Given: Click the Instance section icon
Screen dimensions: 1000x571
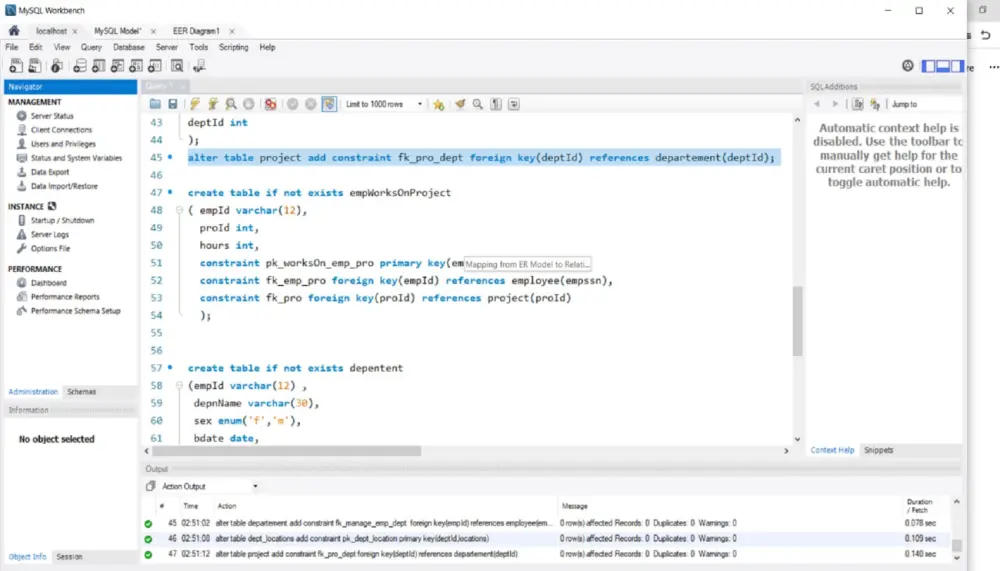Looking at the screenshot, I should (52, 206).
